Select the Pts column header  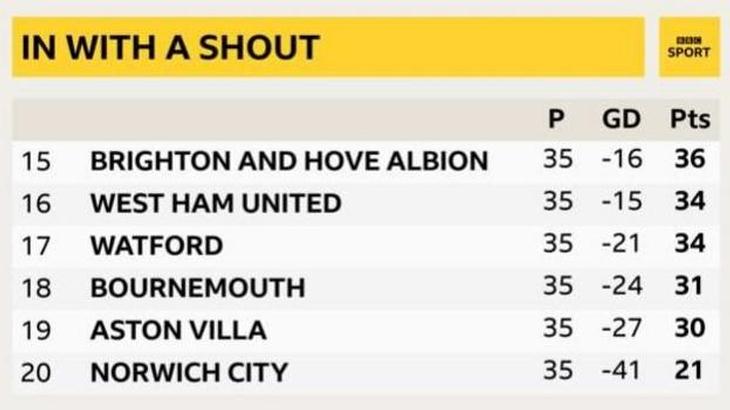tap(689, 119)
